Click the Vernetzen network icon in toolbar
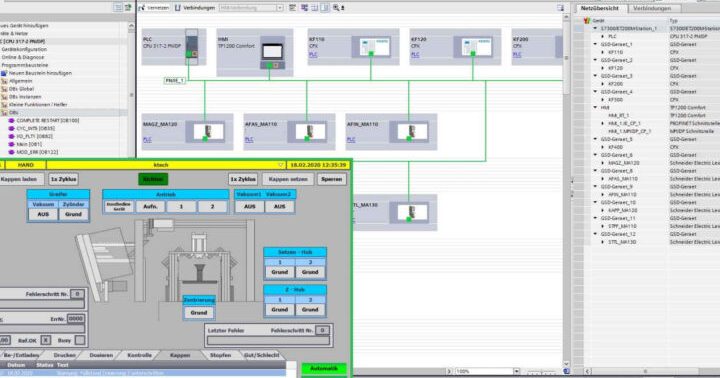720x378 pixels. (142, 8)
